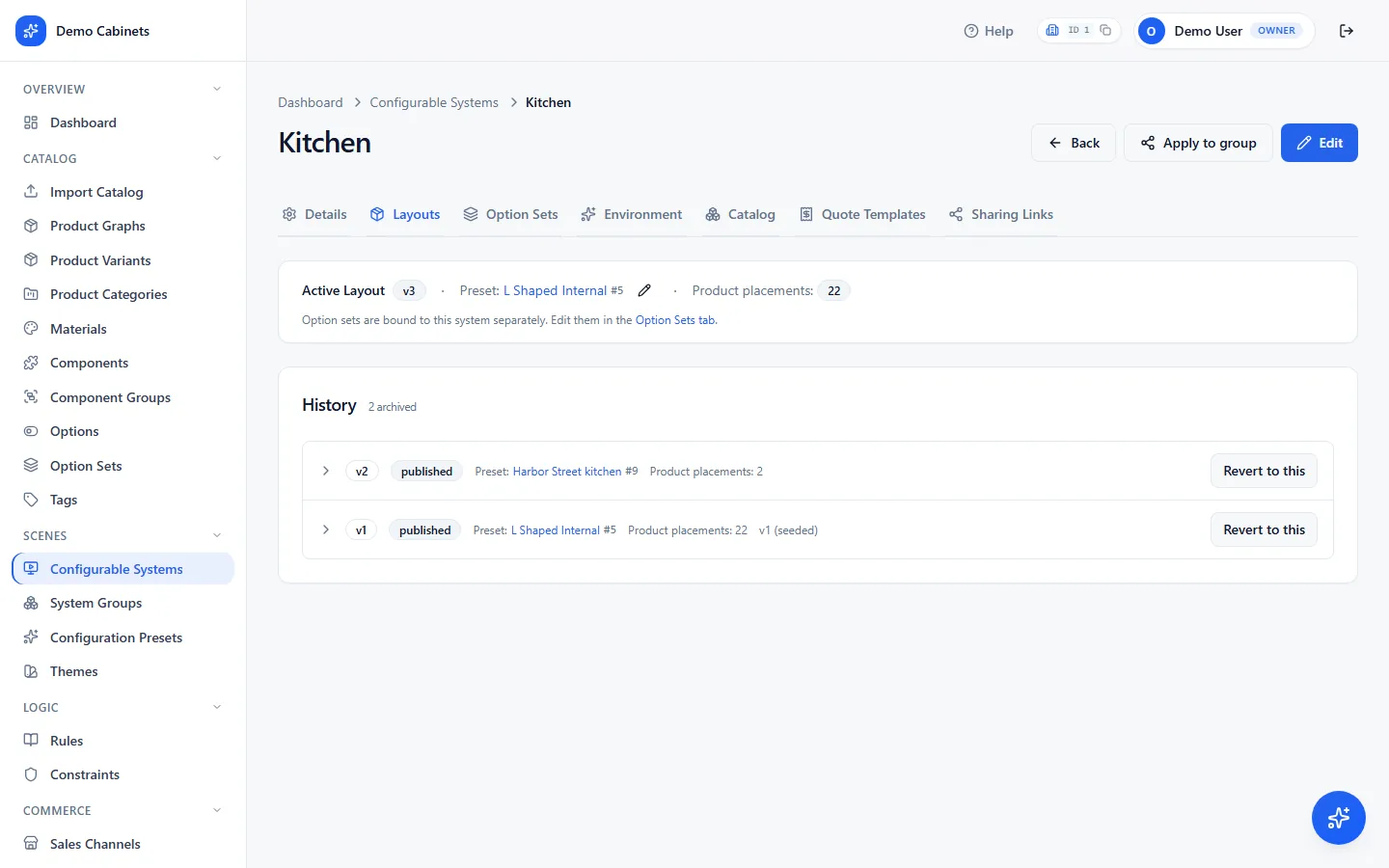
Task: Click the 2 archived label
Action: tap(393, 407)
